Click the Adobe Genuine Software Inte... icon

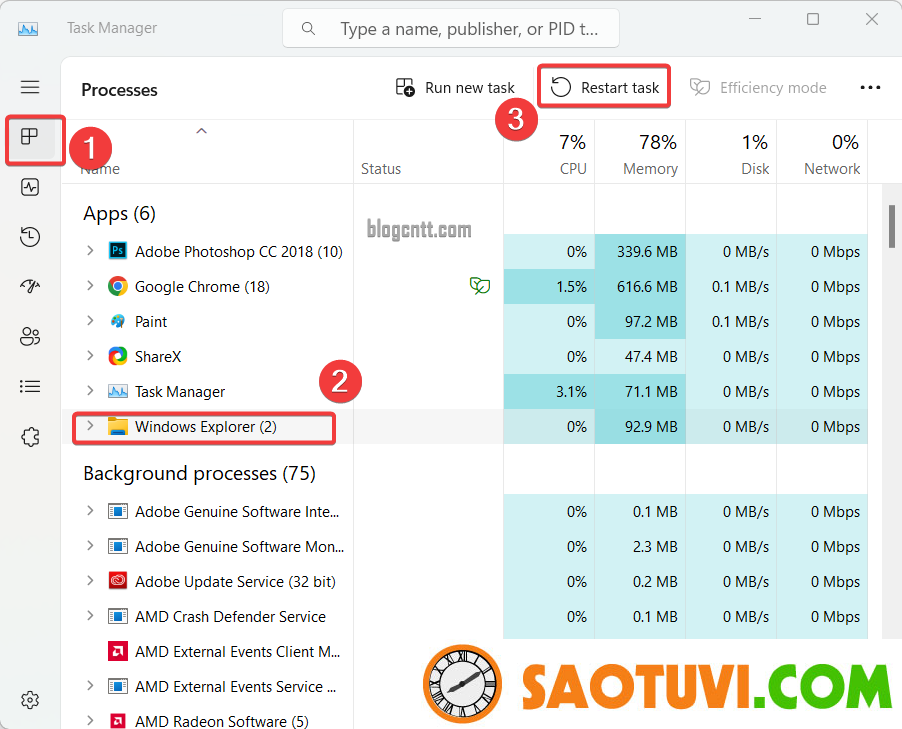[118, 511]
